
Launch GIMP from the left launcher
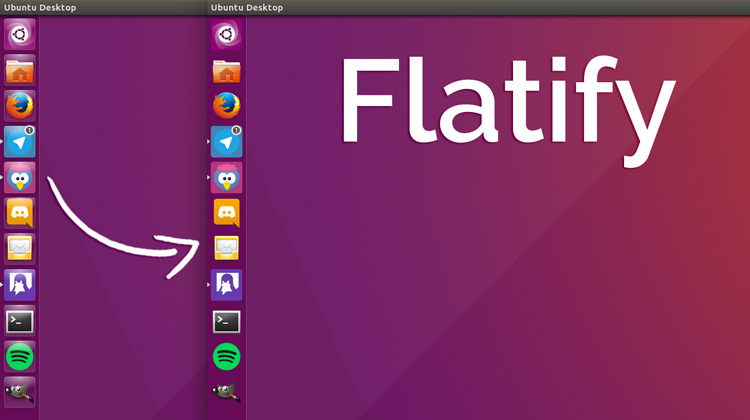tap(20, 393)
